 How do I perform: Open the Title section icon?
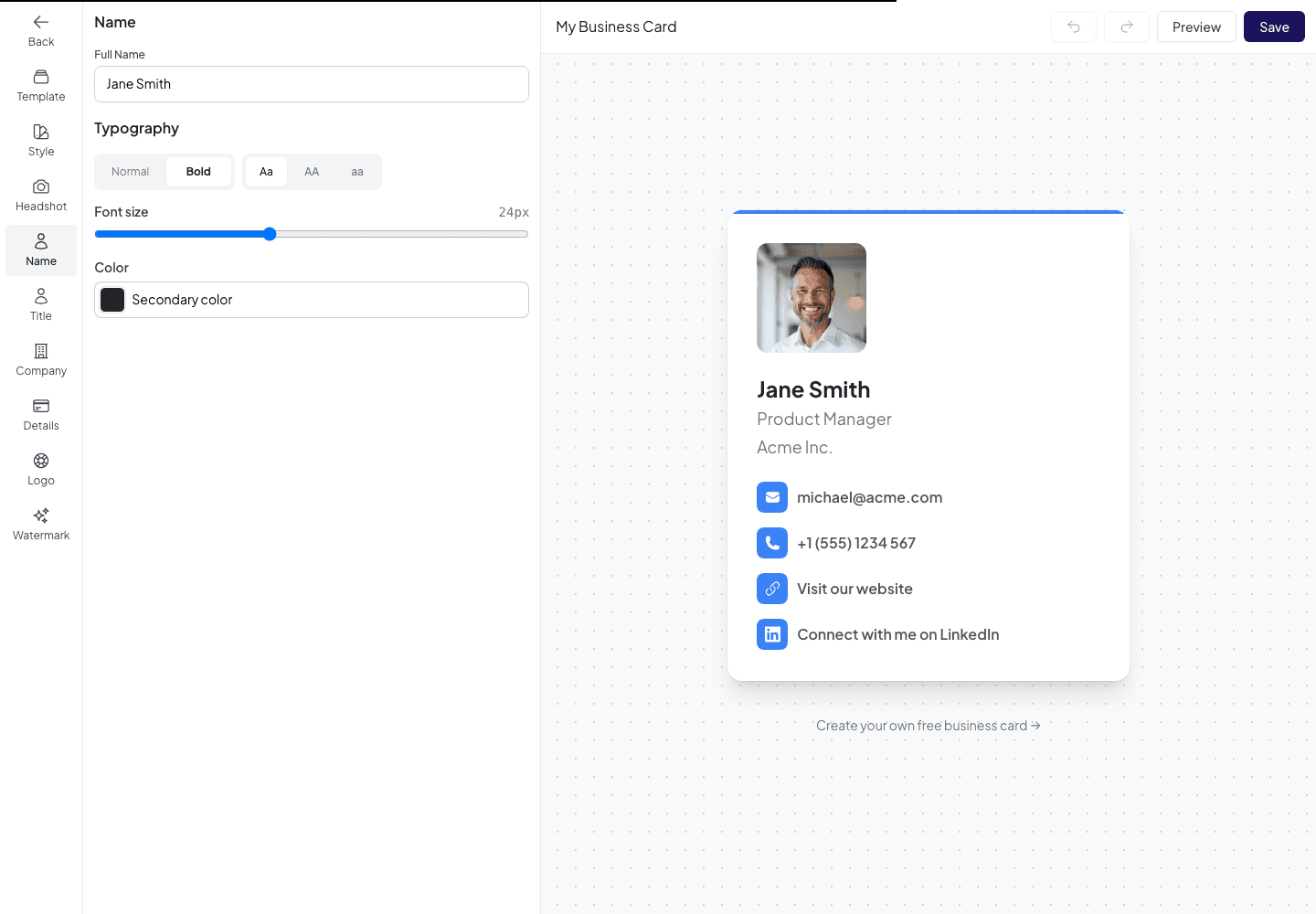pyautogui.click(x=41, y=296)
